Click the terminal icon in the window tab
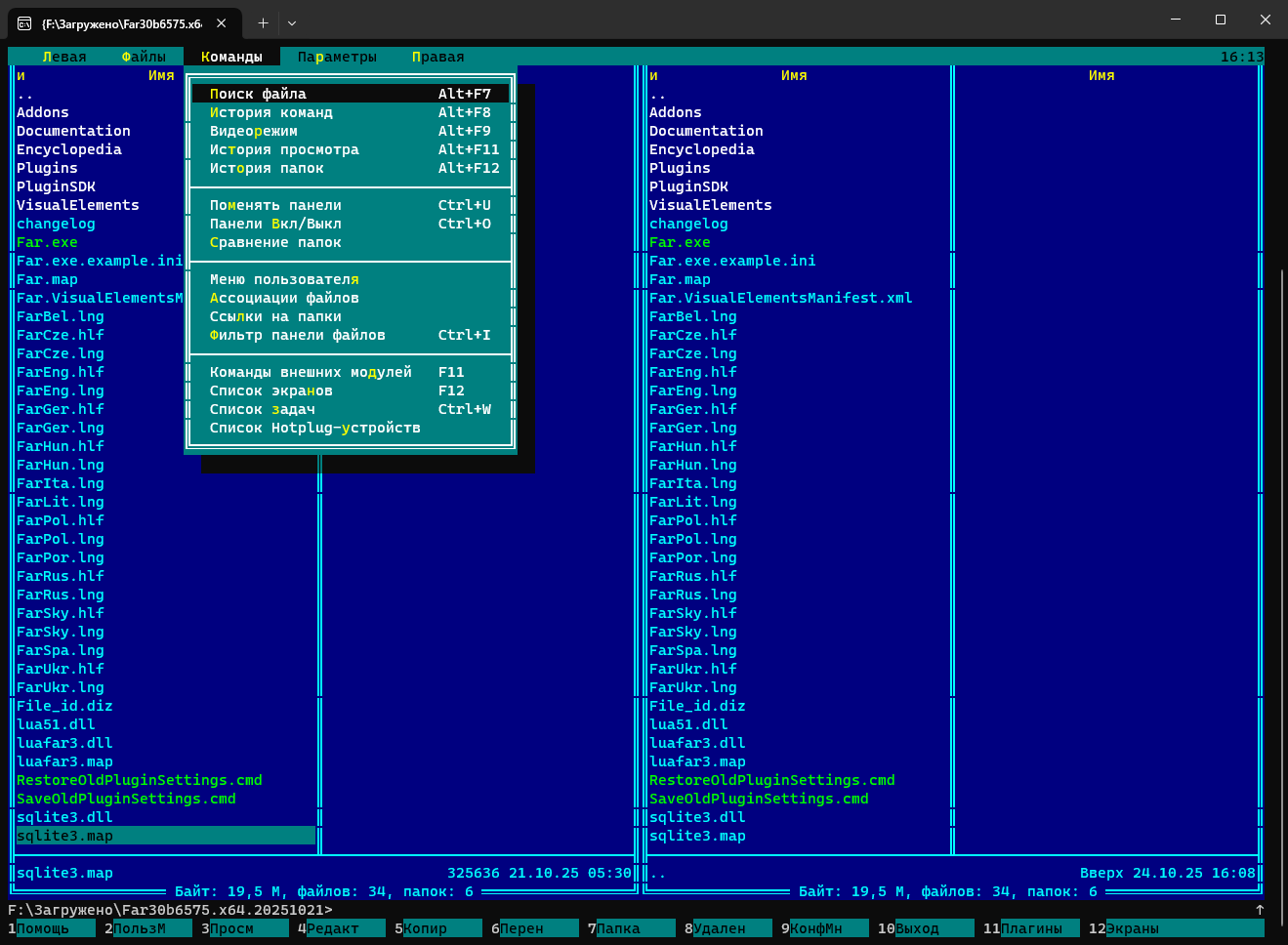Screen dimensions: 1288x945 [24, 23]
